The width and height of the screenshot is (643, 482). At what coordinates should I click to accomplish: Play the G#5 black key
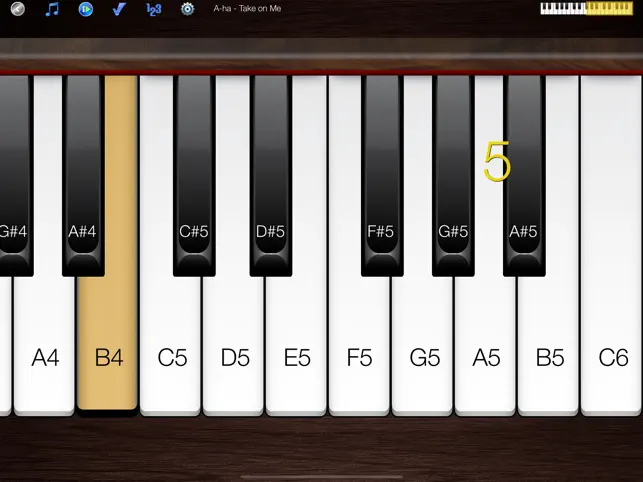point(453,176)
